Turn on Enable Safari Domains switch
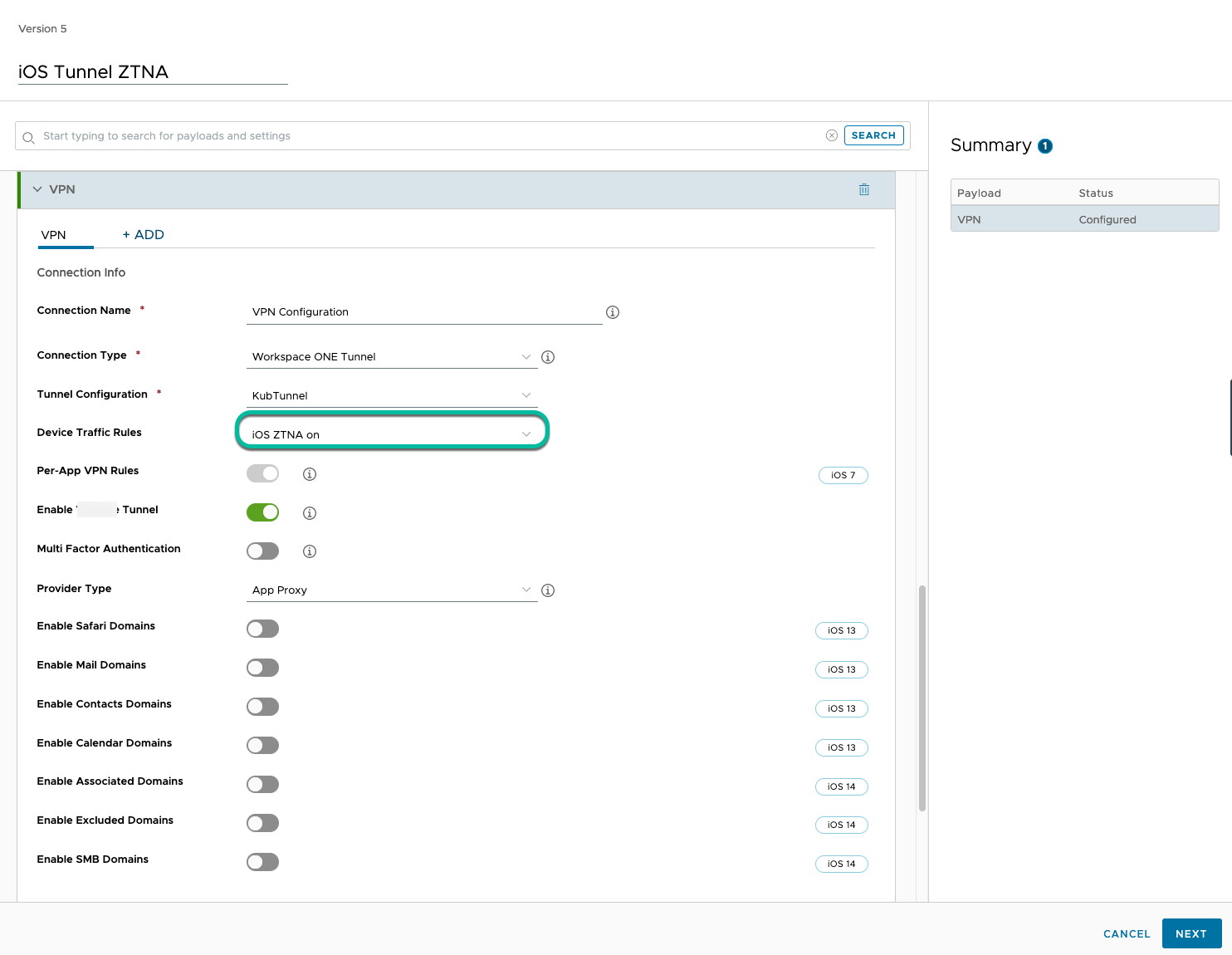Image resolution: width=1232 pixels, height=955 pixels. coord(262,629)
